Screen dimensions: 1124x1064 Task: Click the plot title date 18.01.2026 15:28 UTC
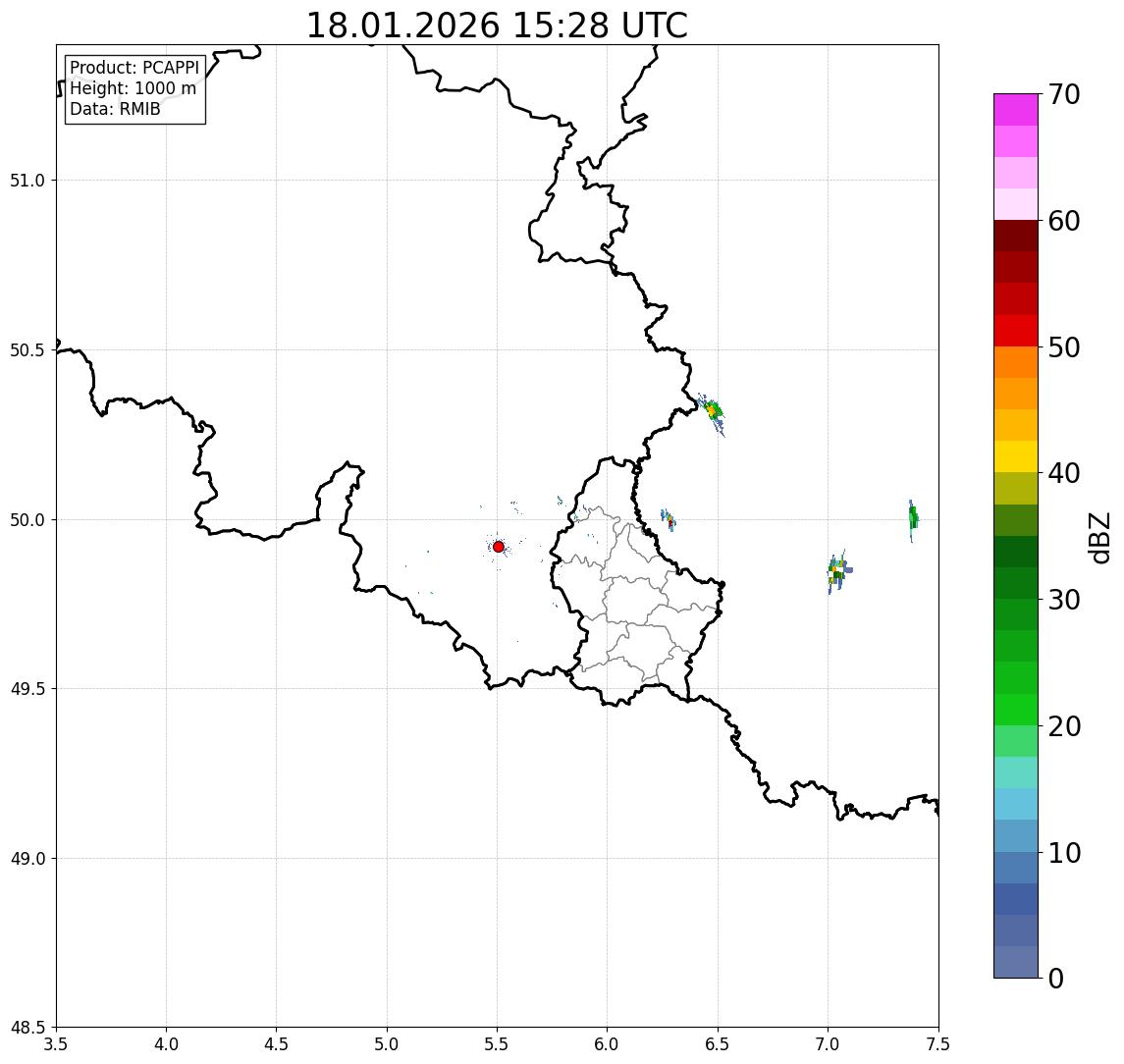tap(497, 26)
